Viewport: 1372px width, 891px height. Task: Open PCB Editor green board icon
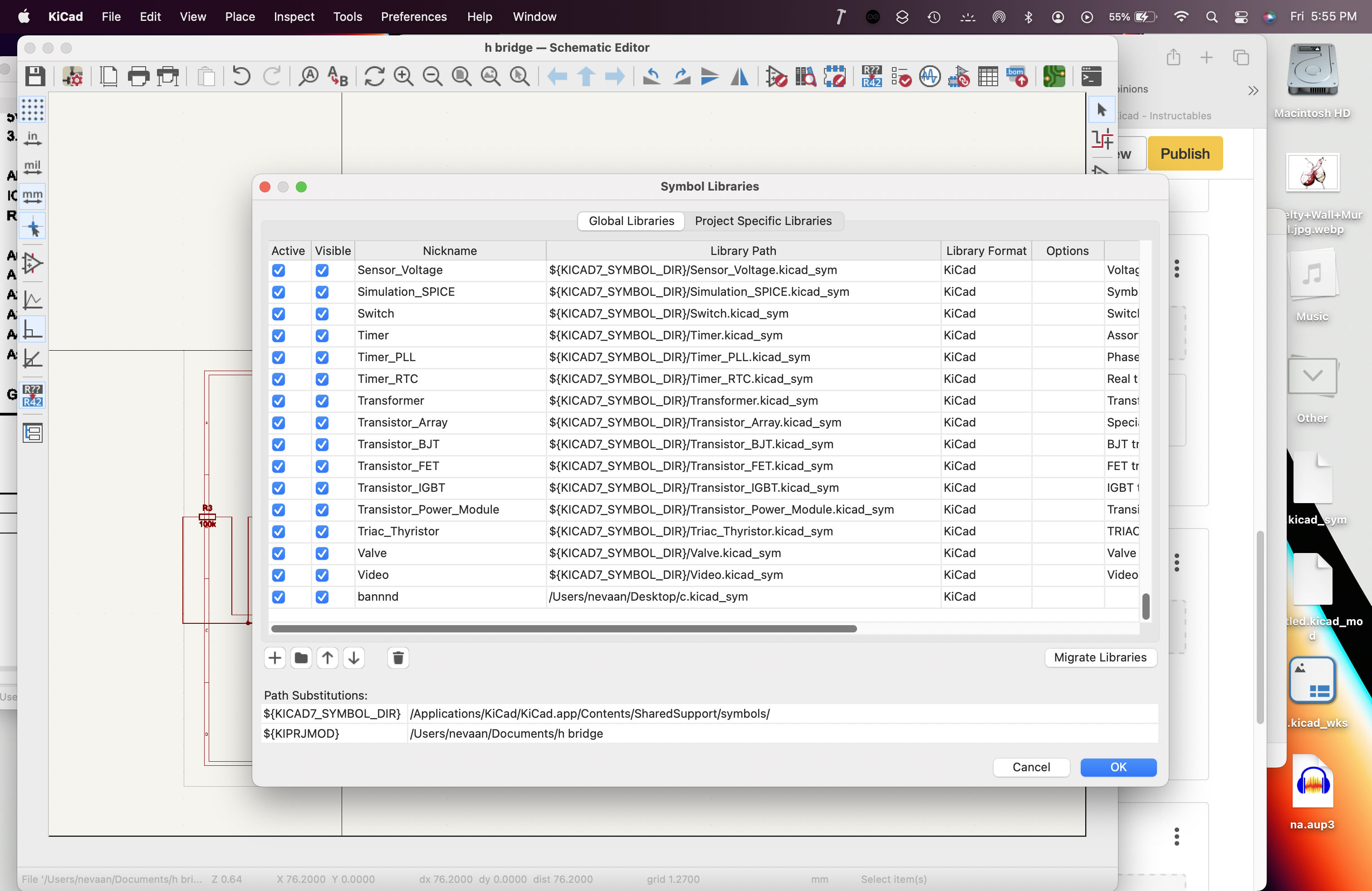(1054, 76)
